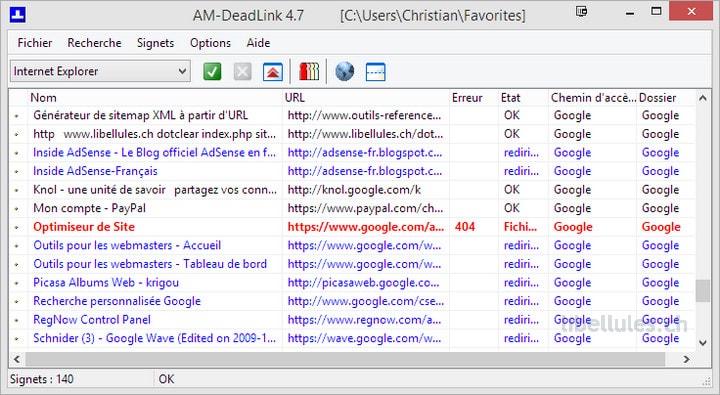Image resolution: width=720 pixels, height=395 pixels.
Task: Click the compact mode title bar button
Action: pyautogui.click(x=581, y=11)
